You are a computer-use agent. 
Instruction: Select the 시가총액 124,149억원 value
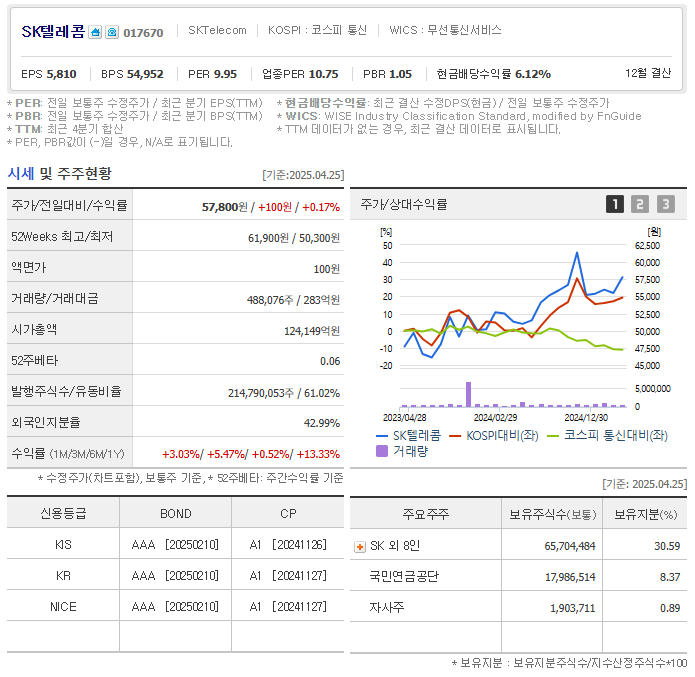[x=312, y=331]
